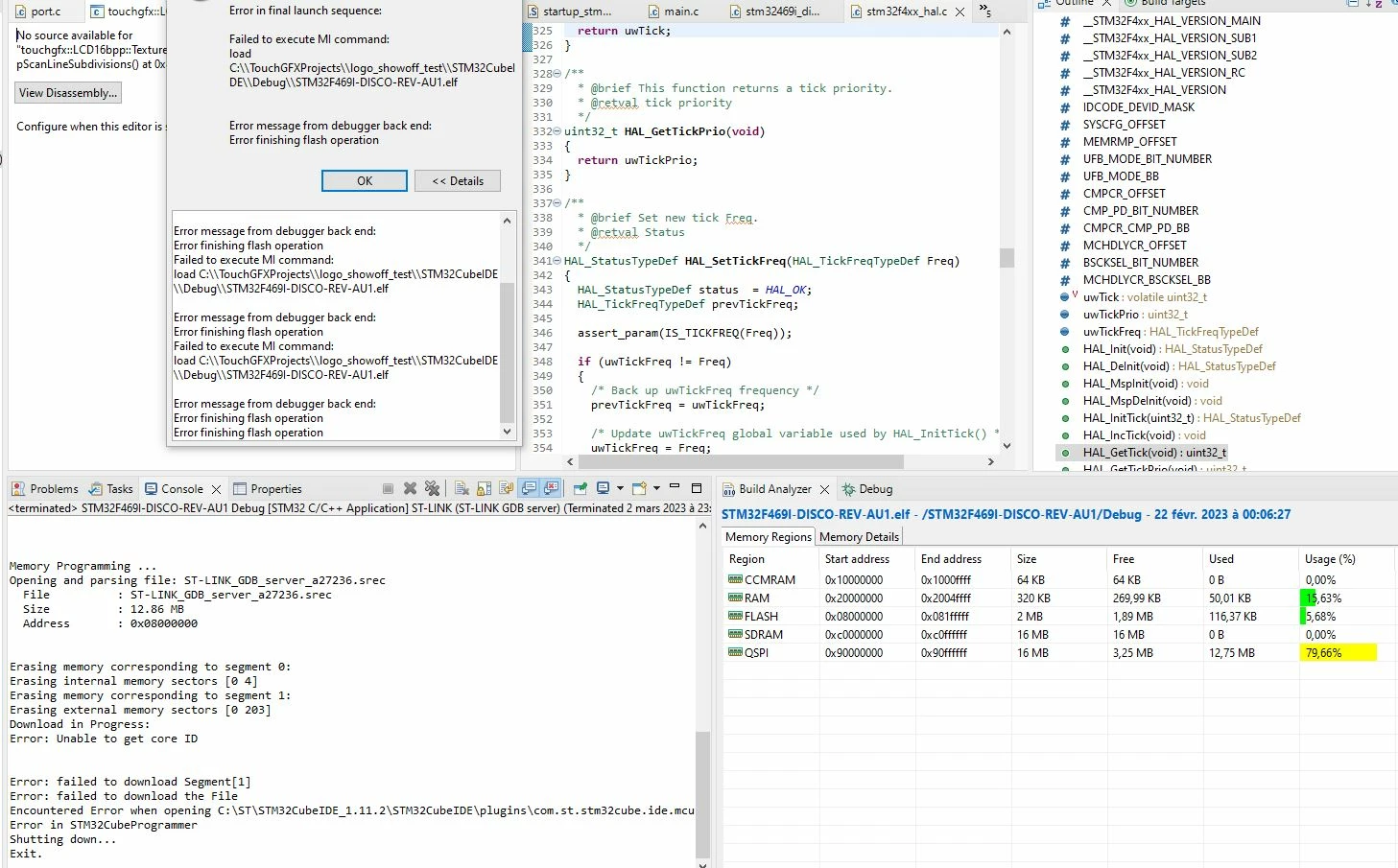Close the Console view tab

[x=216, y=489]
